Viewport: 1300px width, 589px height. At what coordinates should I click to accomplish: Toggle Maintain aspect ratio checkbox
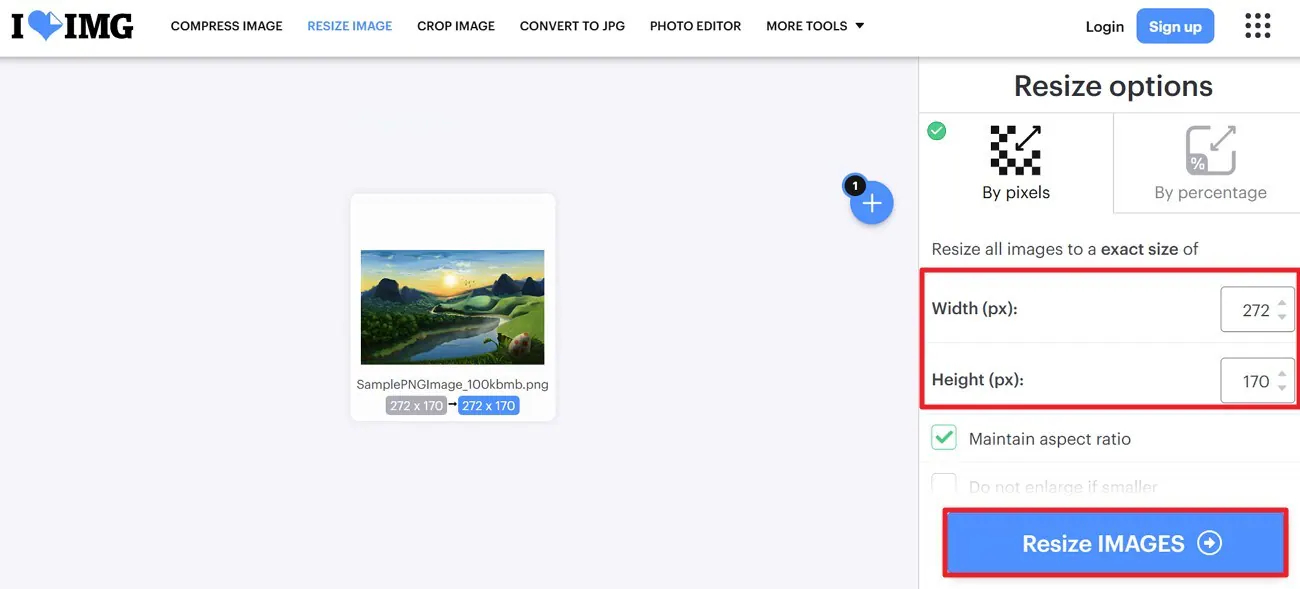[944, 438]
